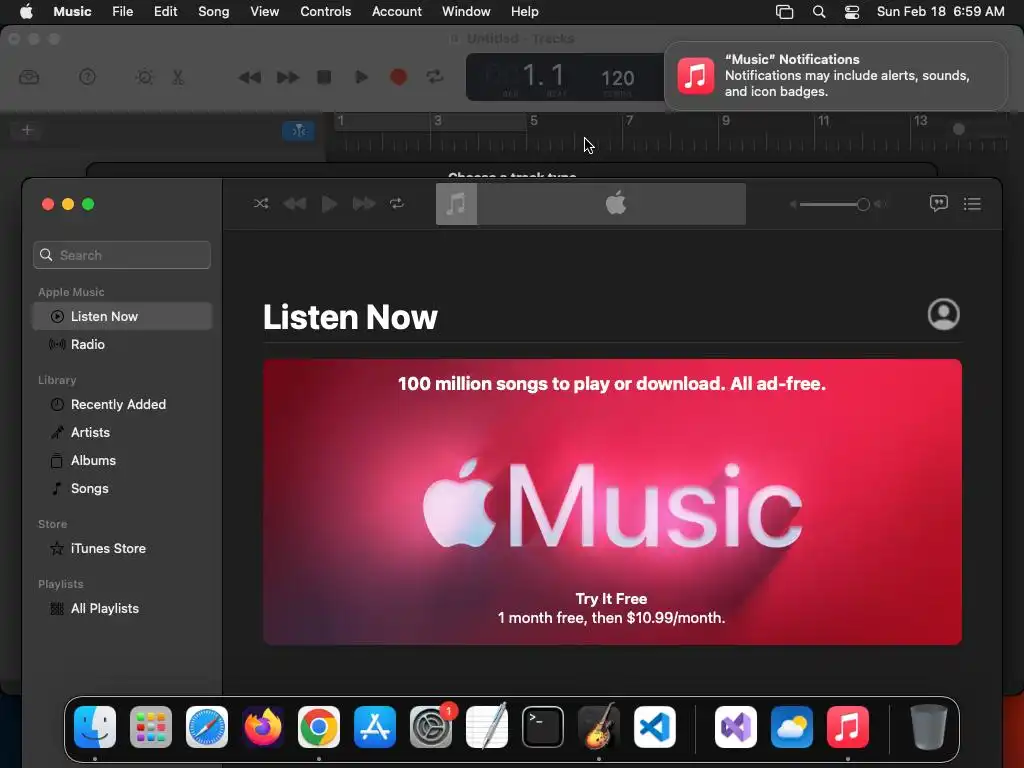This screenshot has width=1024, height=768.
Task: Open the lyrics panel icon
Action: (x=938, y=204)
